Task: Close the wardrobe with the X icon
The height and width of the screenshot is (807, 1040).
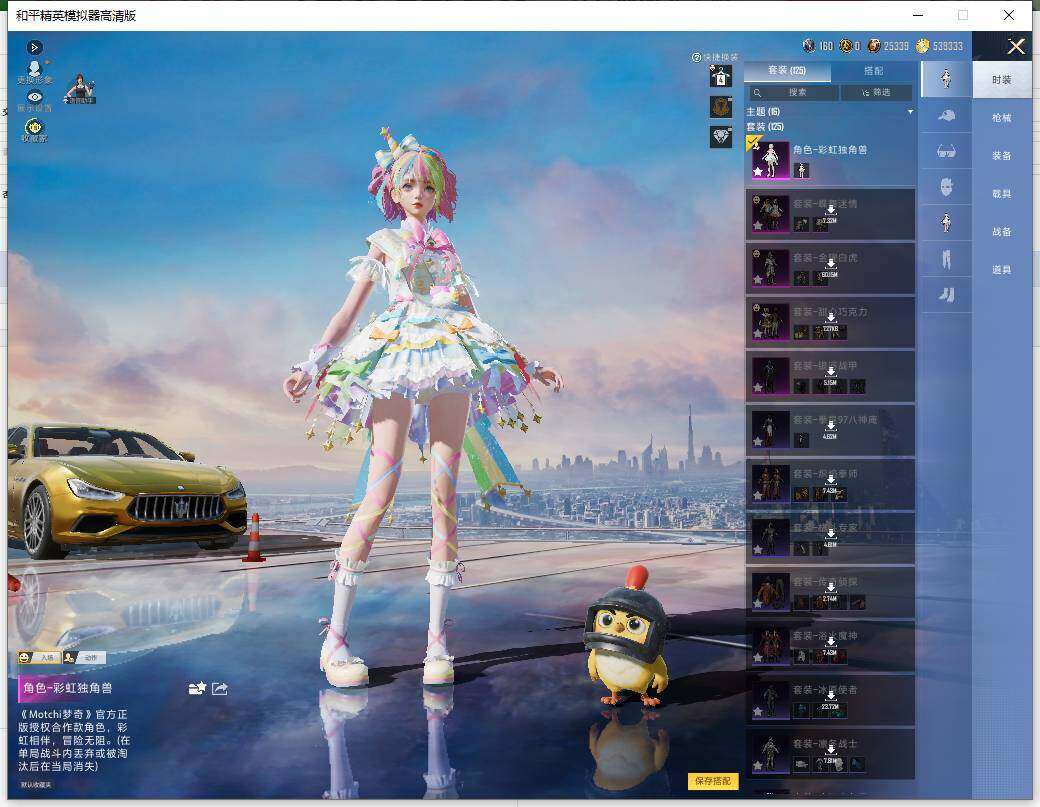Action: 1016,46
